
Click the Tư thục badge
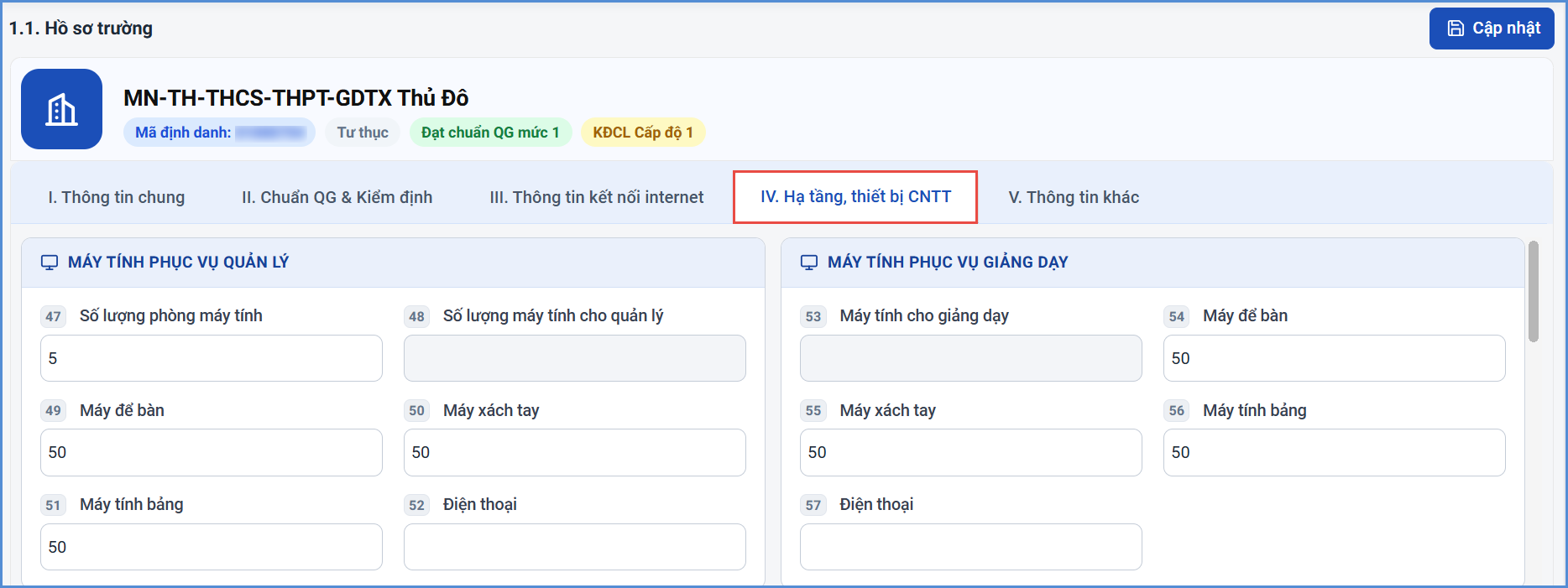click(x=363, y=133)
